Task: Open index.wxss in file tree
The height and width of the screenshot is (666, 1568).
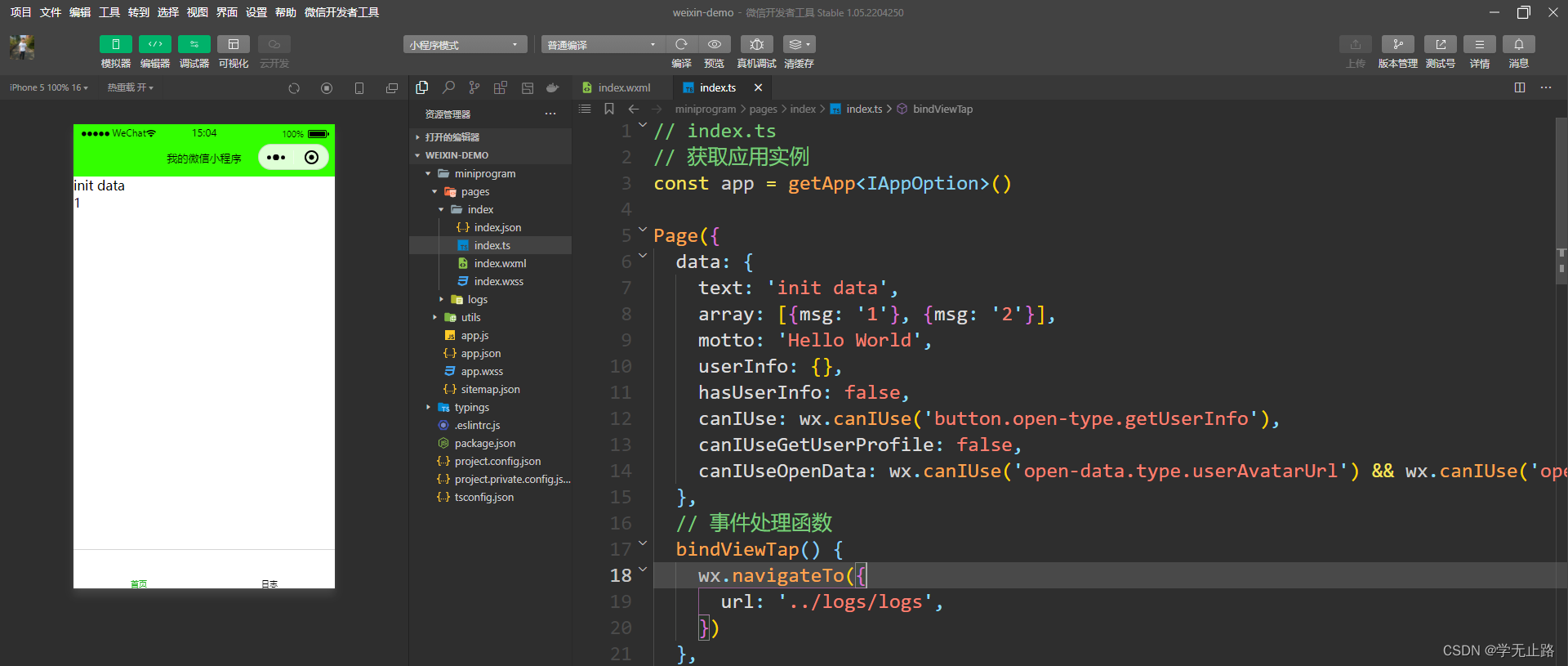Action: (490, 281)
